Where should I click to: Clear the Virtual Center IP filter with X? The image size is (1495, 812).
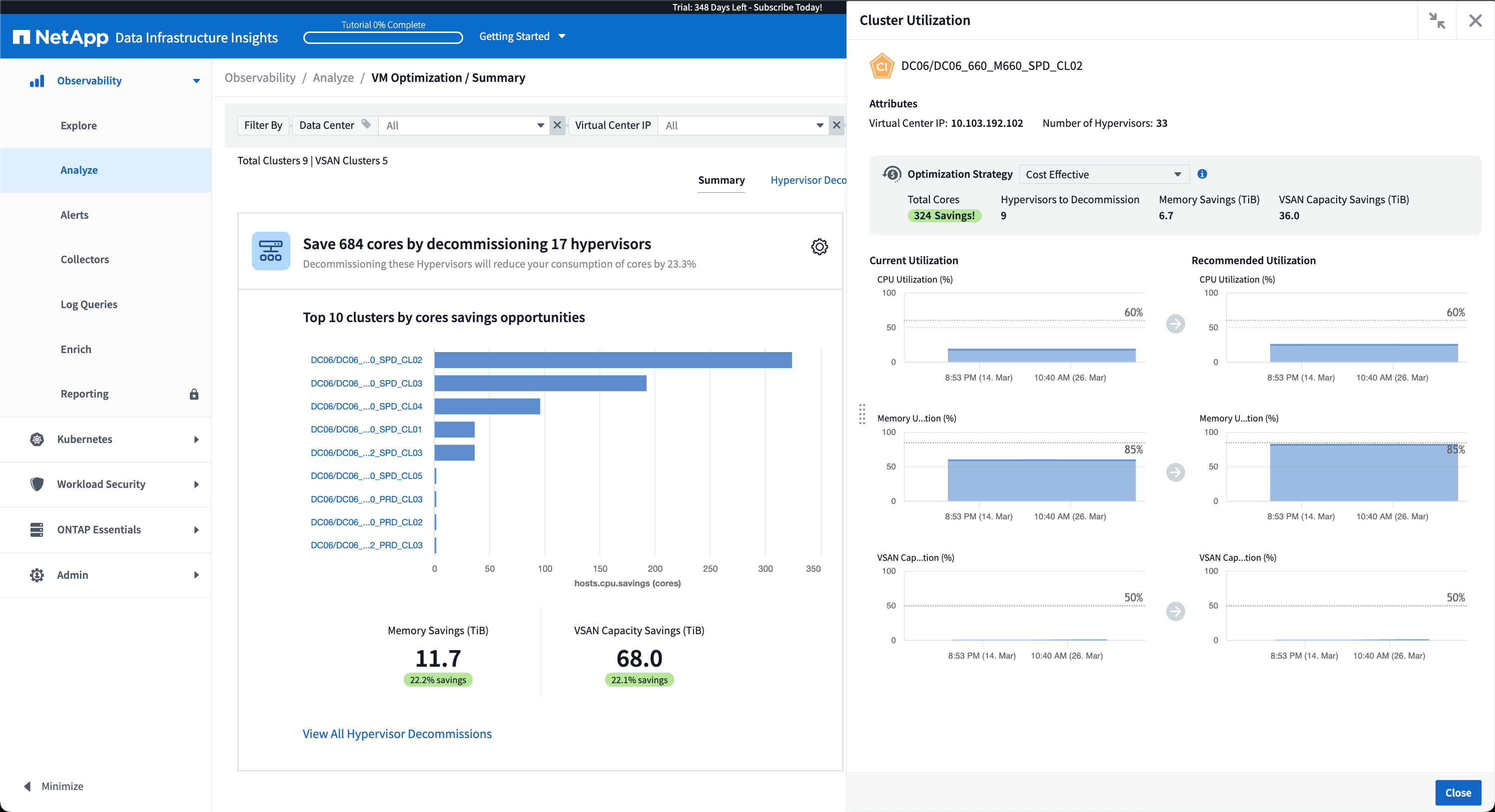tap(836, 125)
